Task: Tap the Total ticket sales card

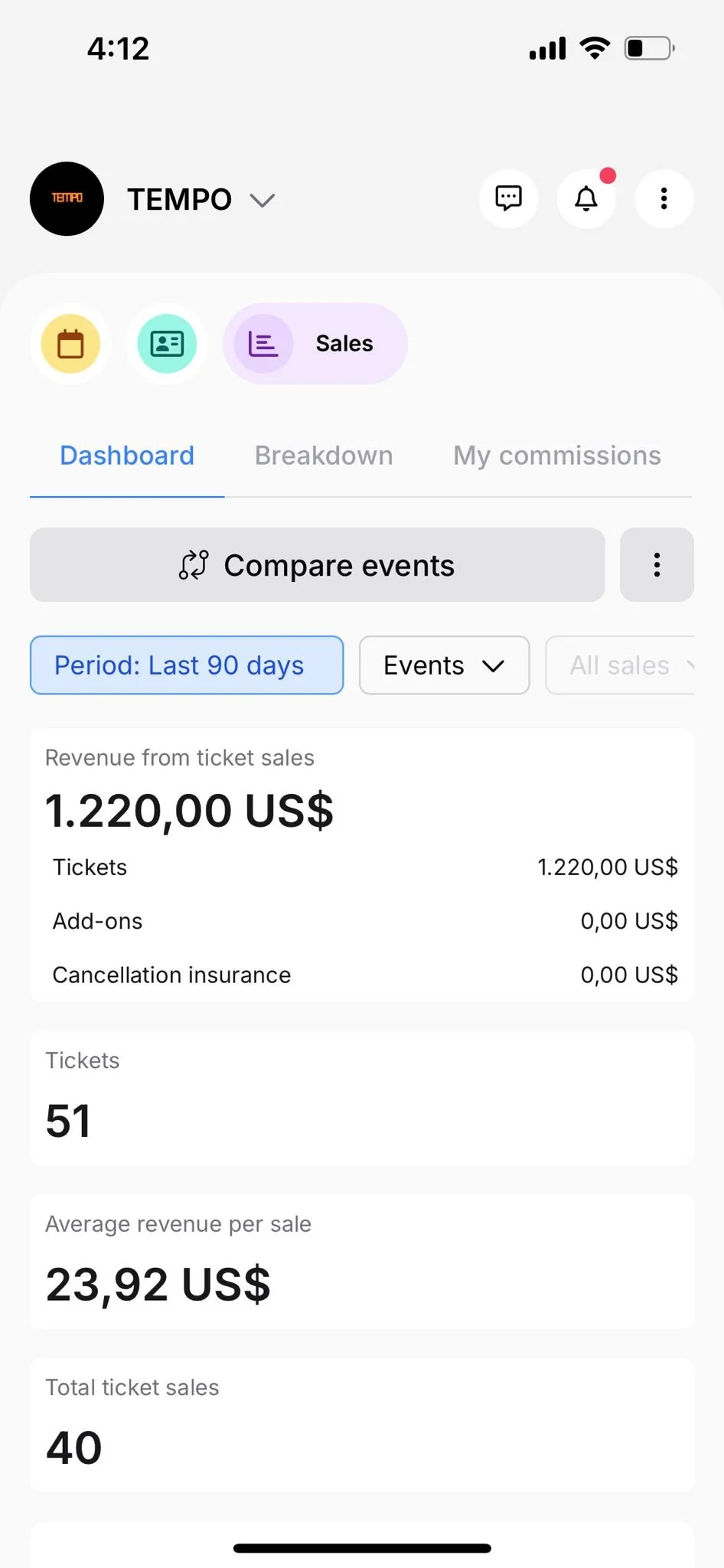Action: tap(362, 1425)
